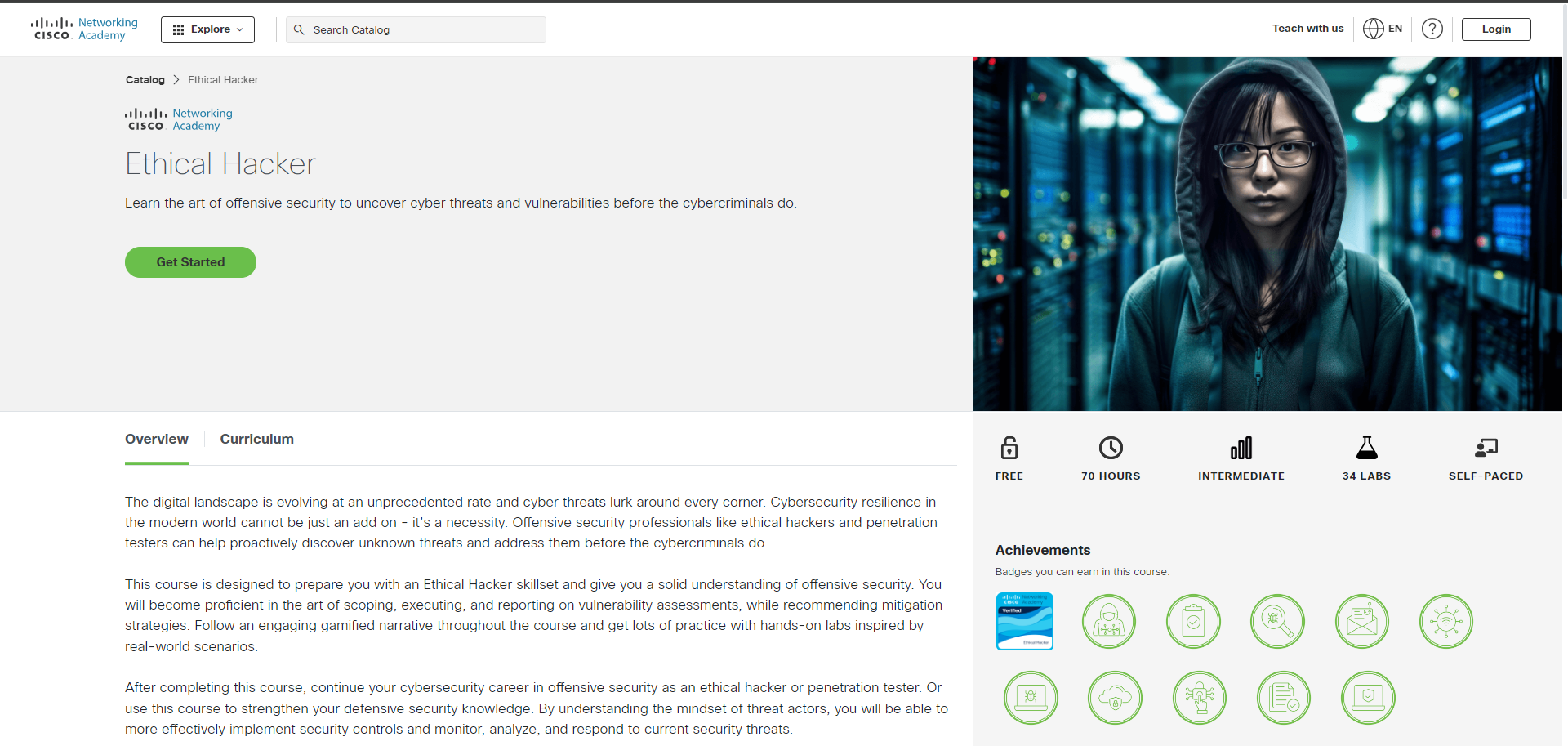Go to Catalog in the breadcrumb
The image size is (1568, 746).
[x=145, y=80]
